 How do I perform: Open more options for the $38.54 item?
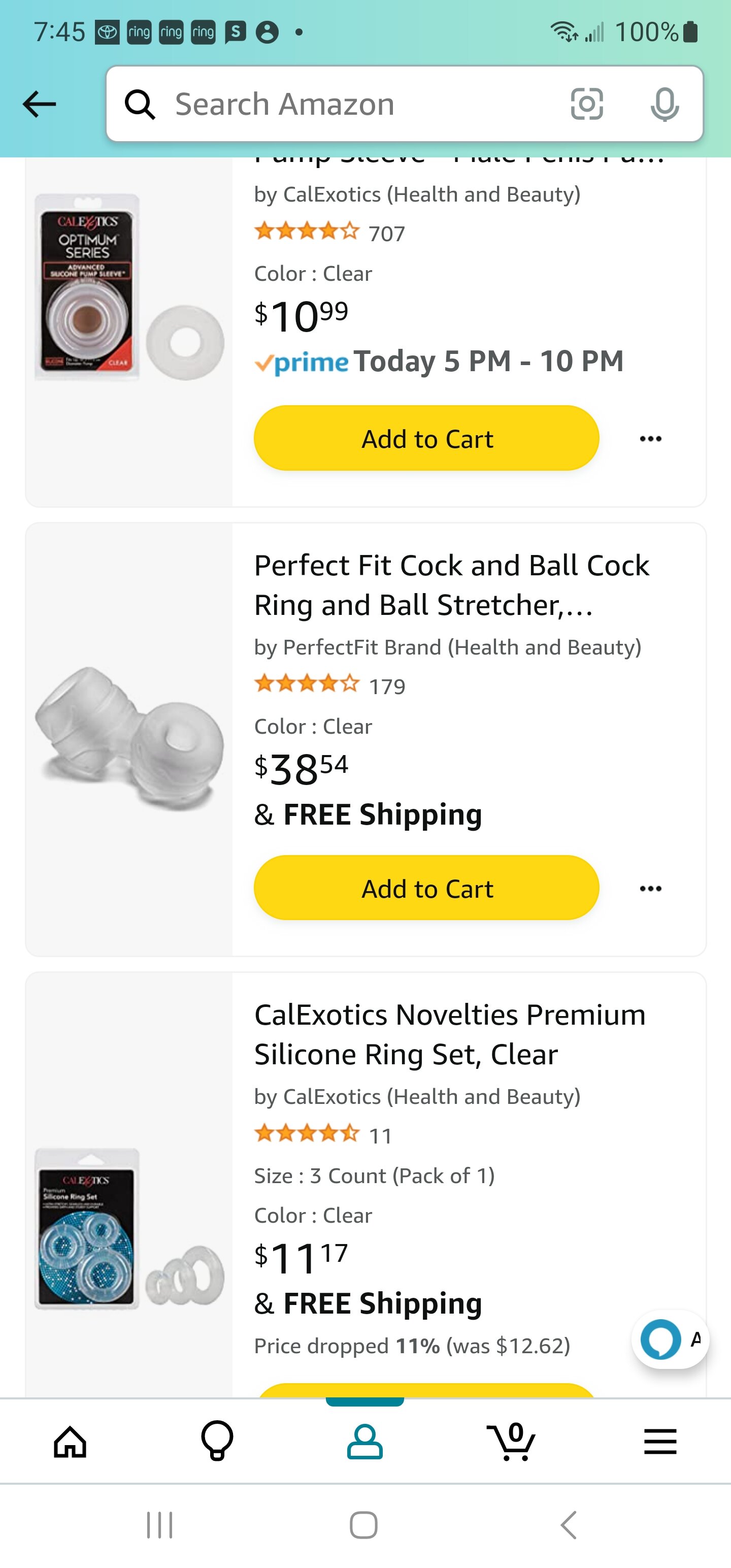651,888
